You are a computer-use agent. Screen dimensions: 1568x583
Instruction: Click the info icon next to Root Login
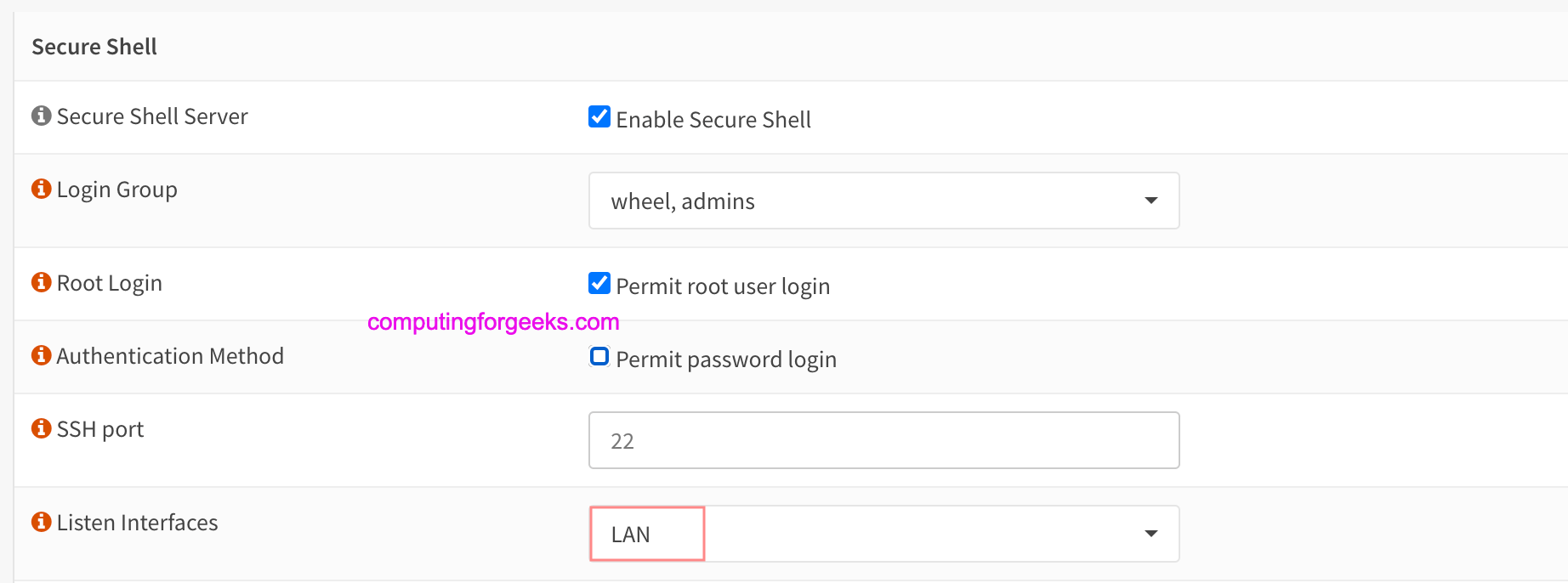coord(40,282)
